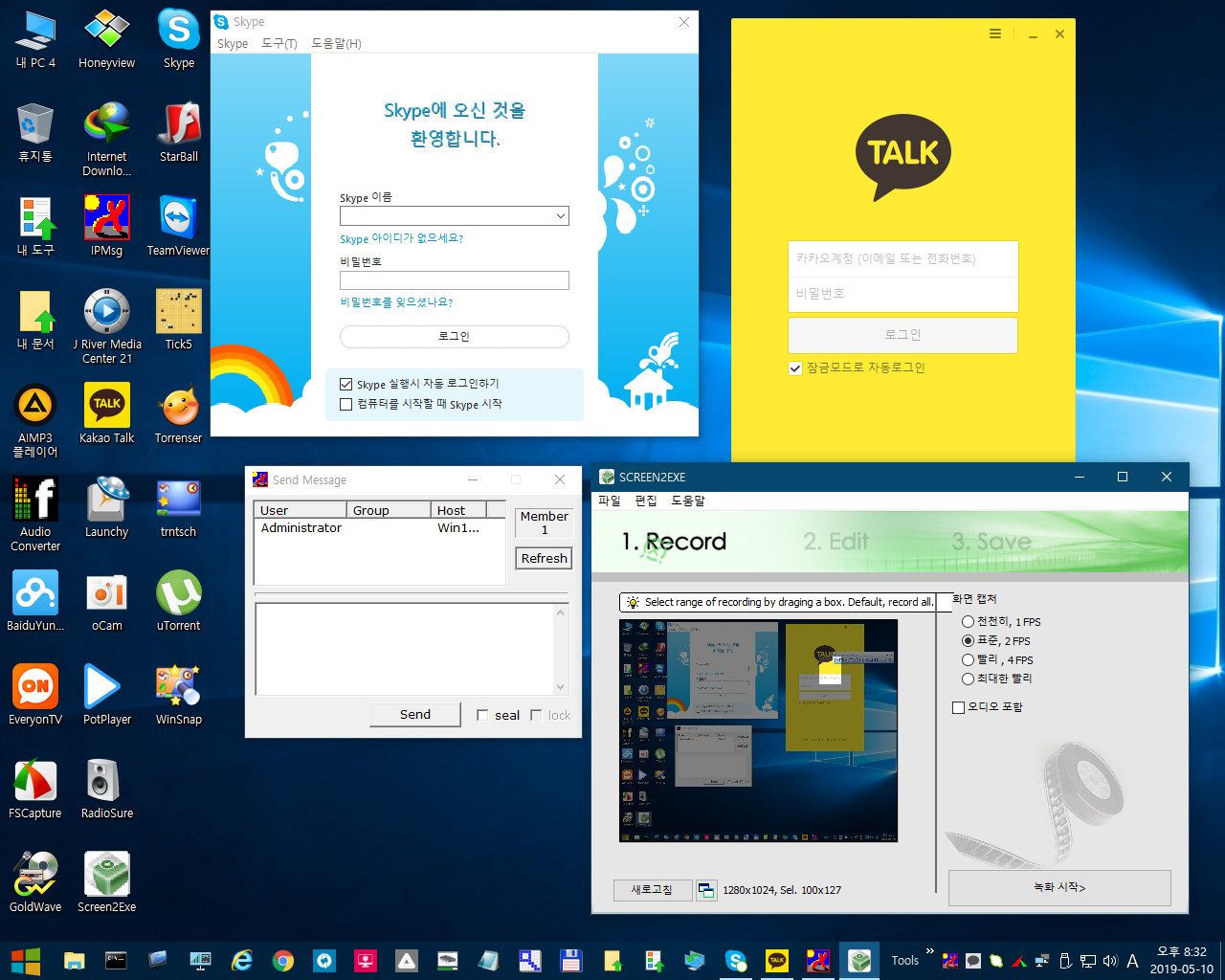1225x980 pixels.
Task: Select the AIMP3 player desktop icon
Action: coord(35,421)
